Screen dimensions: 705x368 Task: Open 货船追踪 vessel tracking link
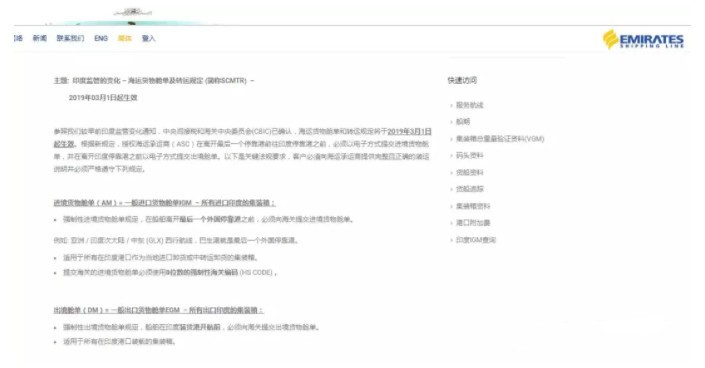pos(469,189)
